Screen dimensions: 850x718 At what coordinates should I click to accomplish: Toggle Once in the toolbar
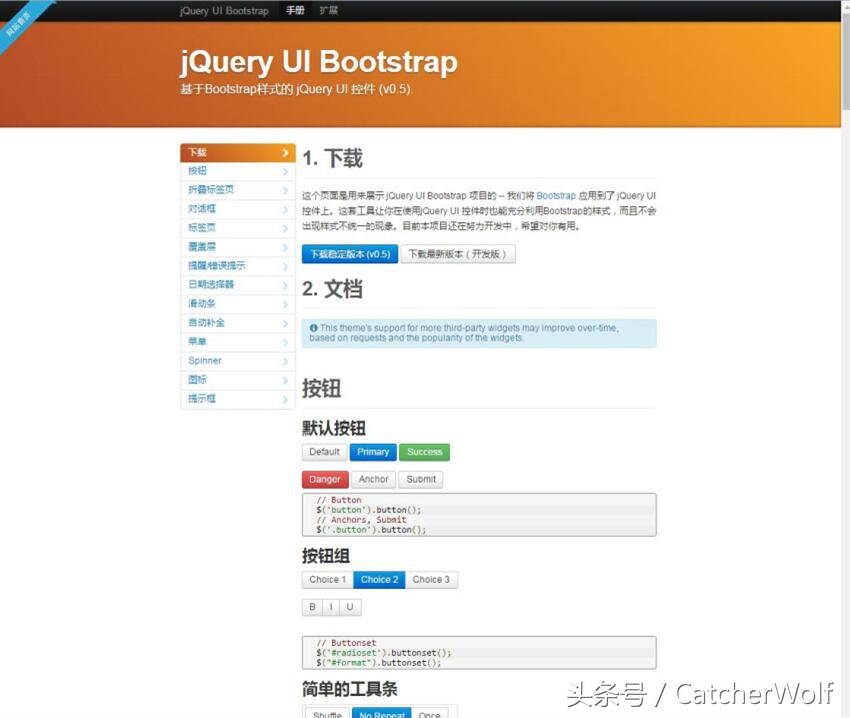429,714
